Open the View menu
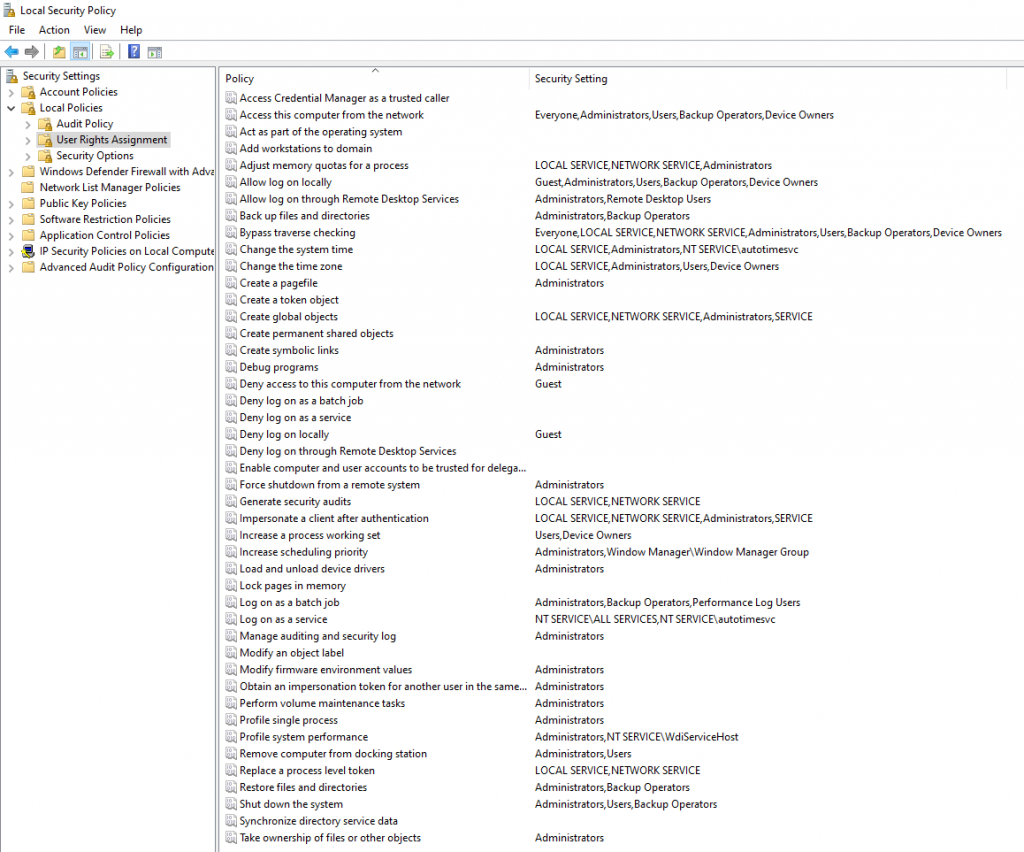1024x852 pixels. [95, 29]
